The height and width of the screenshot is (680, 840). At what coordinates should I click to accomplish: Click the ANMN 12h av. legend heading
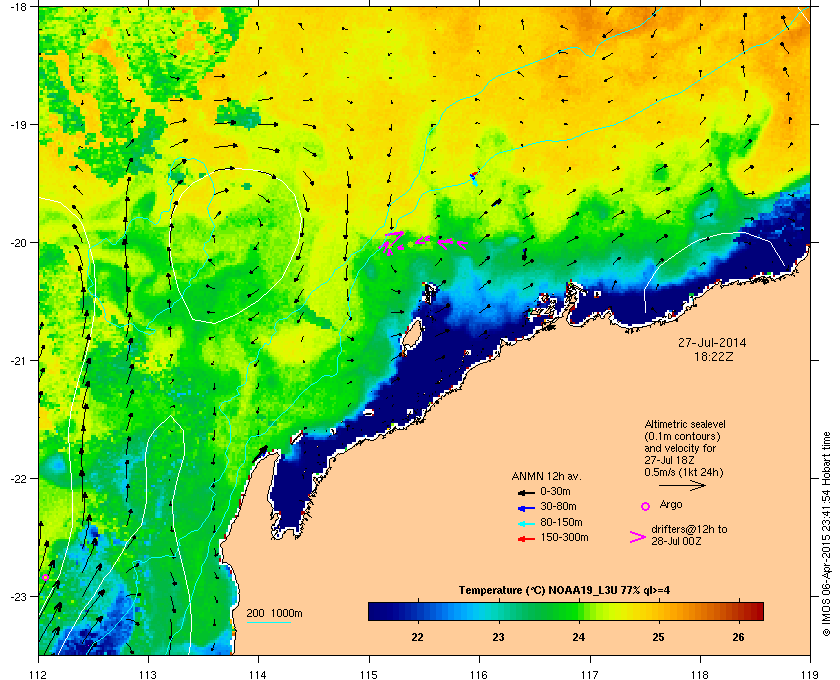(546, 476)
